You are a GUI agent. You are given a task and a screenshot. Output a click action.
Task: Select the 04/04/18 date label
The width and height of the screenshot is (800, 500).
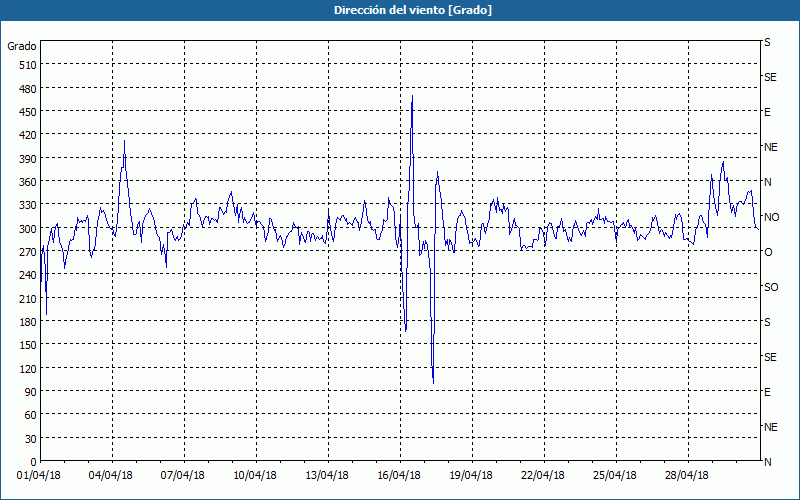pos(110,476)
